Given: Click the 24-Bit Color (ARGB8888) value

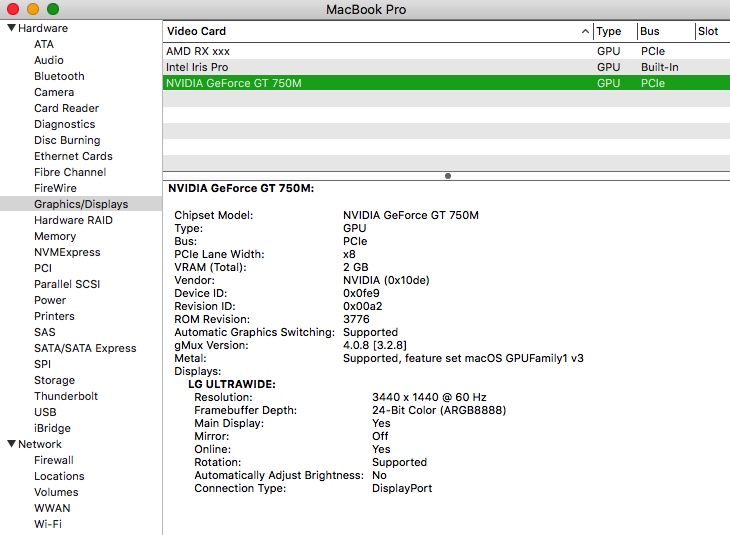Looking at the screenshot, I should point(439,410).
